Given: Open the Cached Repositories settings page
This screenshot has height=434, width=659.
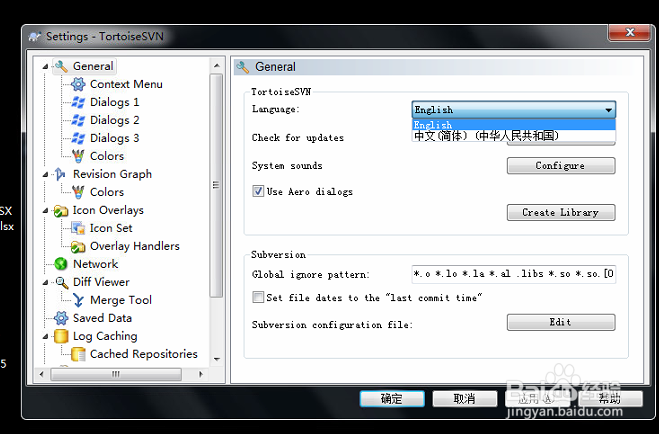Looking at the screenshot, I should (143, 354).
